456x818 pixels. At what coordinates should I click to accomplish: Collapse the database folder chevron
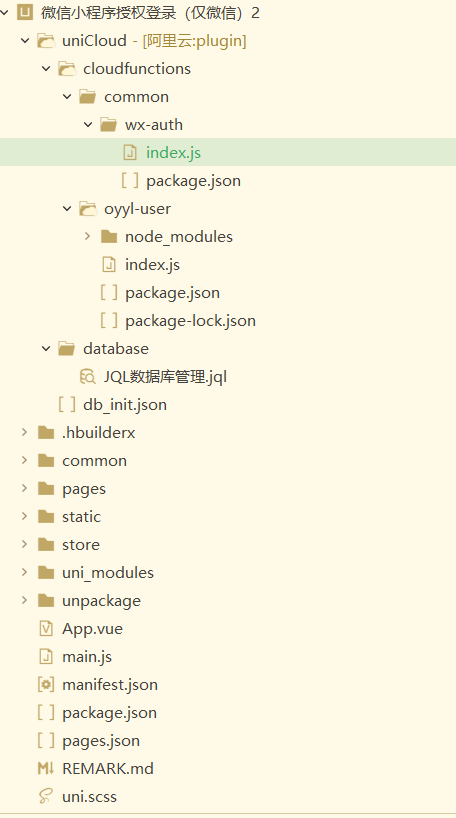tap(46, 348)
